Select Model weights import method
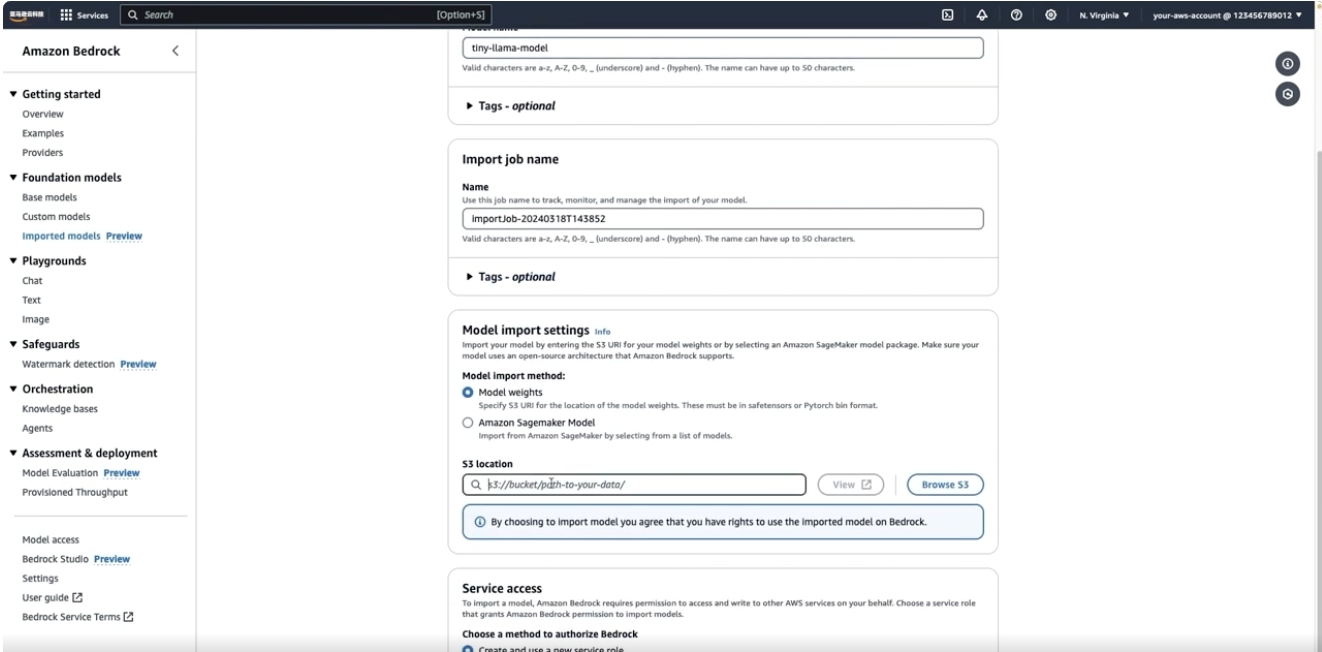The image size is (1322, 652). 468,393
